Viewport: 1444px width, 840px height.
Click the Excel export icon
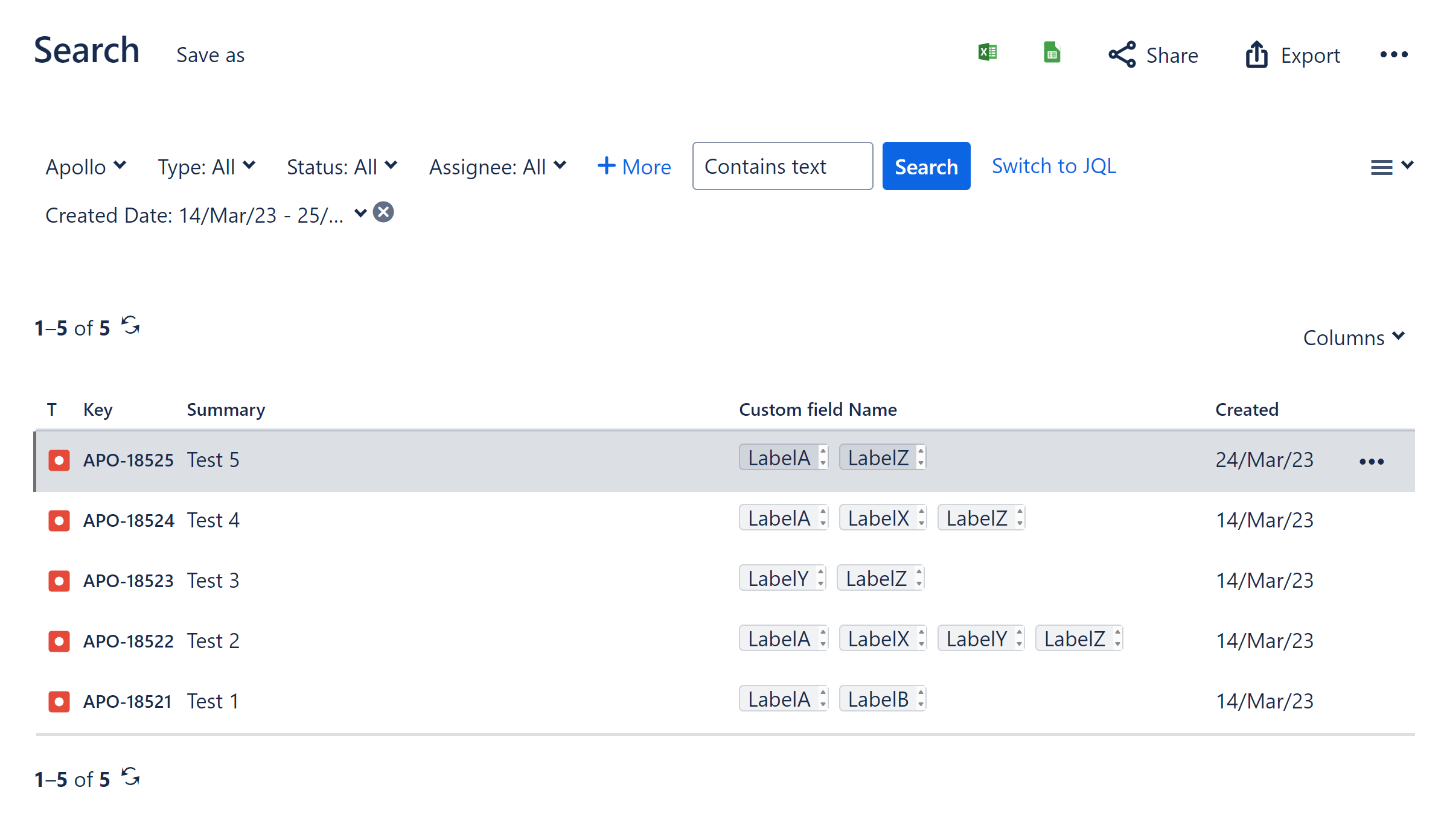tap(988, 52)
